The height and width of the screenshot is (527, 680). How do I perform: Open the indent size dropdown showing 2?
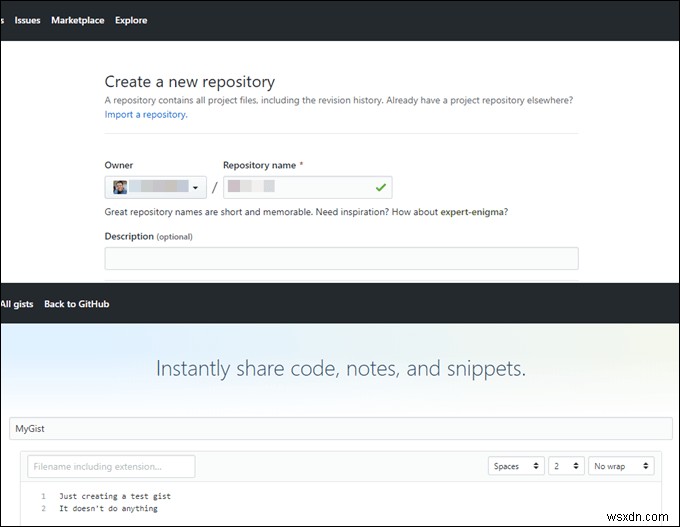[566, 466]
